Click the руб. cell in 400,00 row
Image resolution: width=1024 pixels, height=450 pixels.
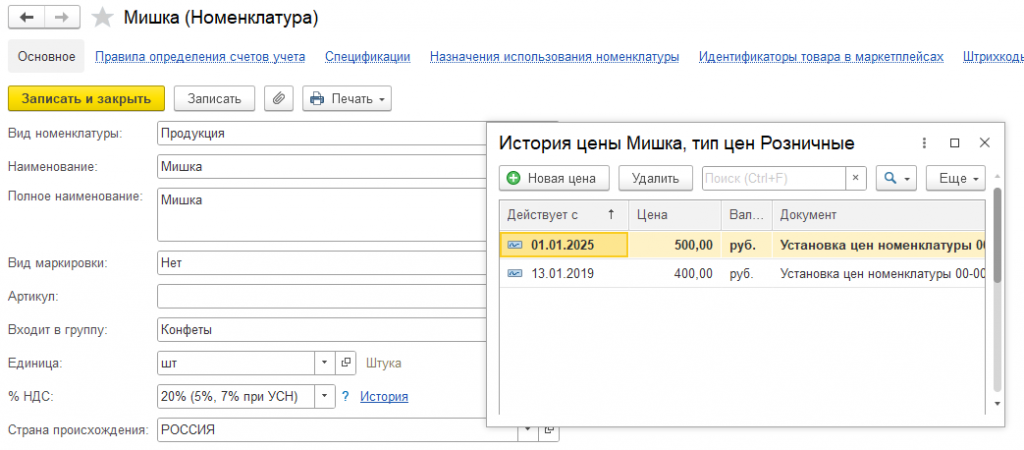point(746,274)
